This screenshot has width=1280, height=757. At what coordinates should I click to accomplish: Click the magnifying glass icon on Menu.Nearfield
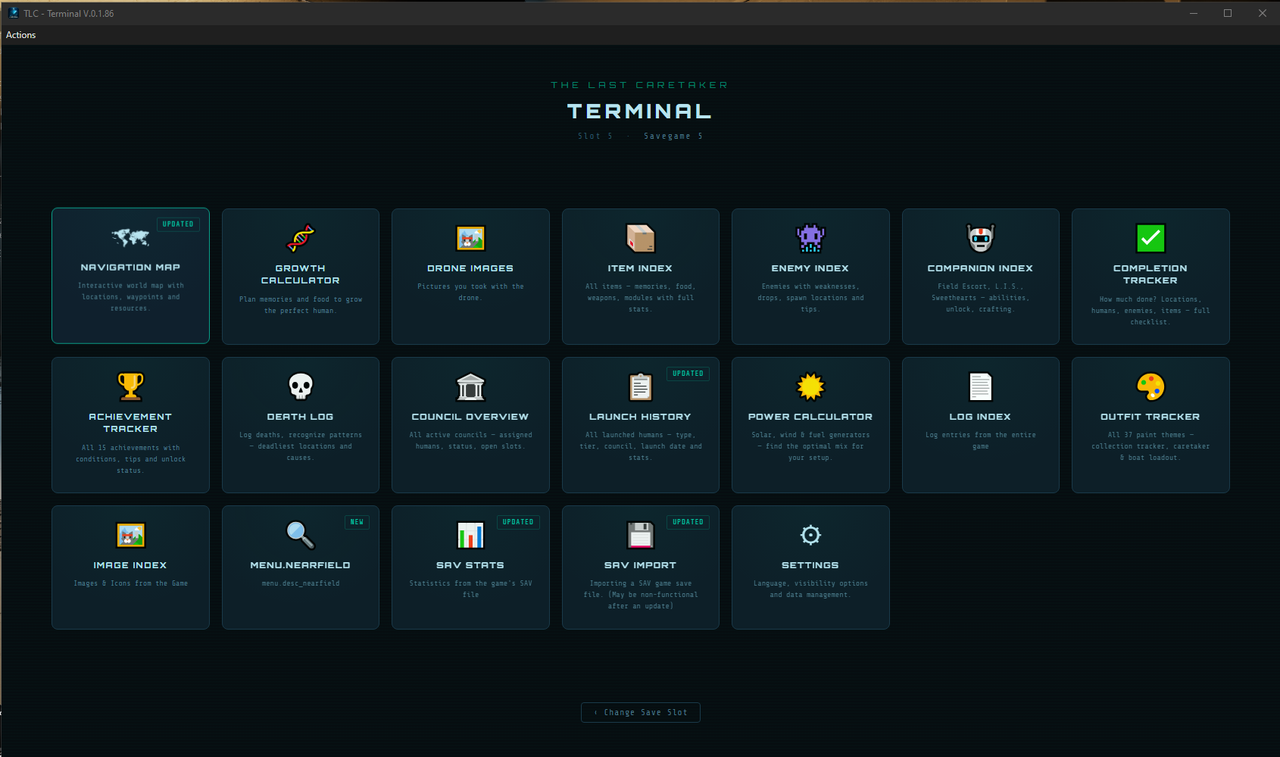[300, 535]
